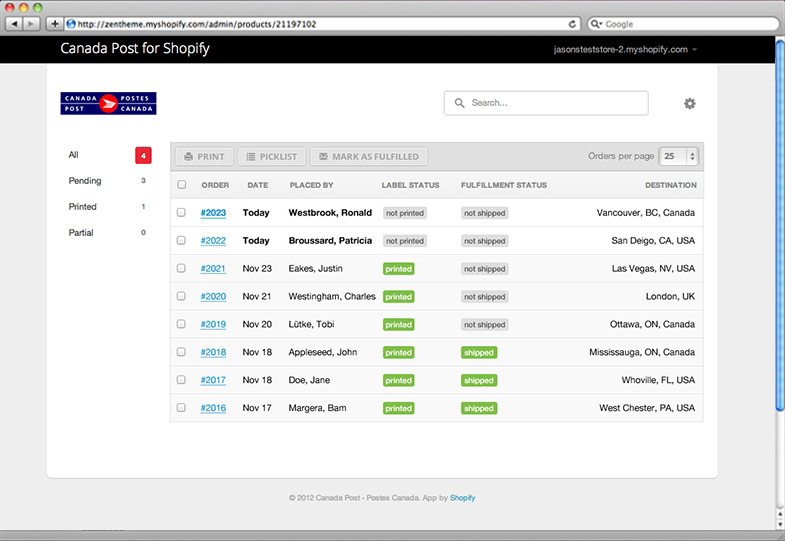Click Canada Post for Shopify title
Screen dimensions: 785x541
point(135,49)
